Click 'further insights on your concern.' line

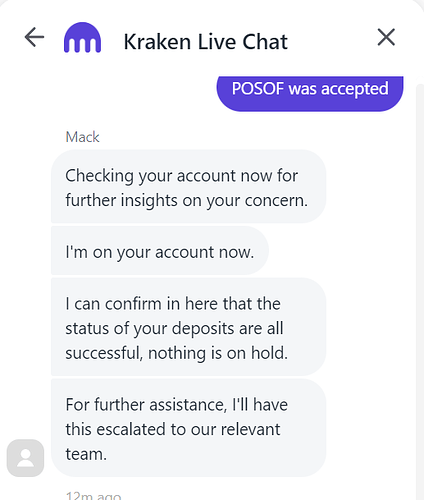point(186,200)
